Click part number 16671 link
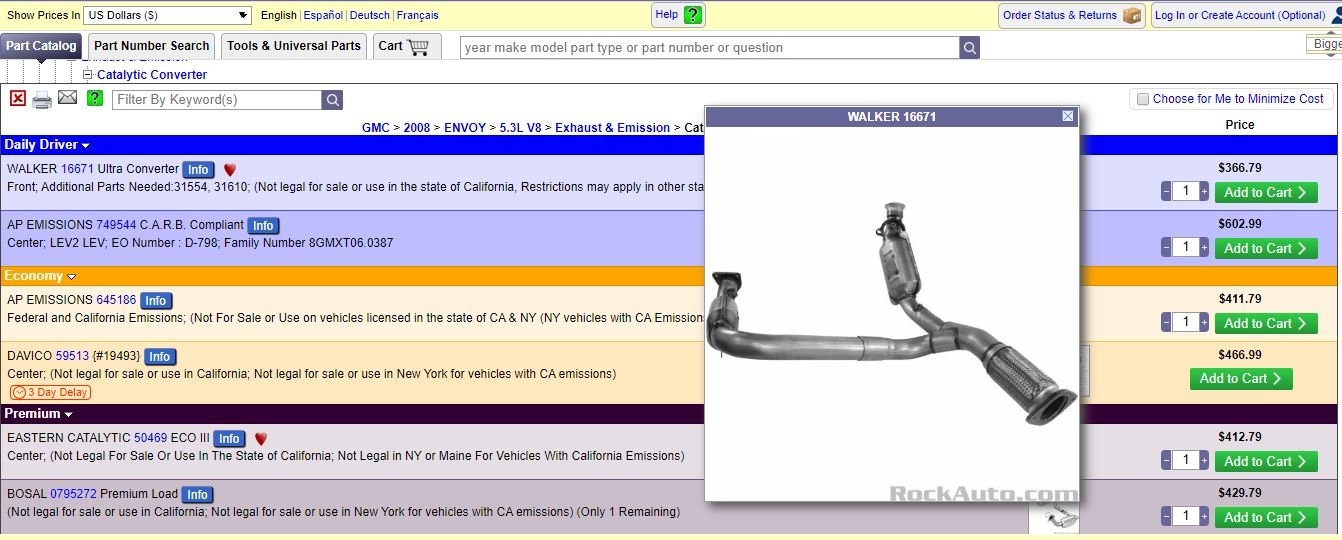 [x=77, y=169]
